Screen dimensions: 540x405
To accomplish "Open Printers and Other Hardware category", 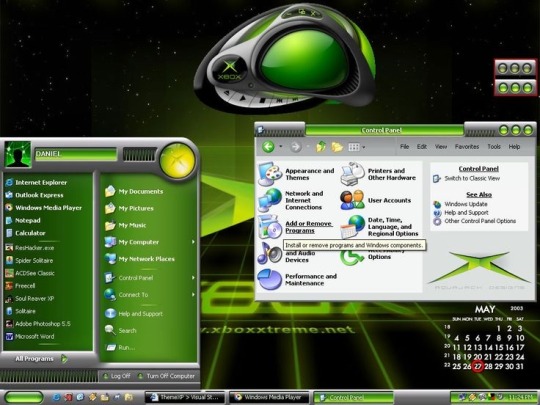I will point(378,174).
